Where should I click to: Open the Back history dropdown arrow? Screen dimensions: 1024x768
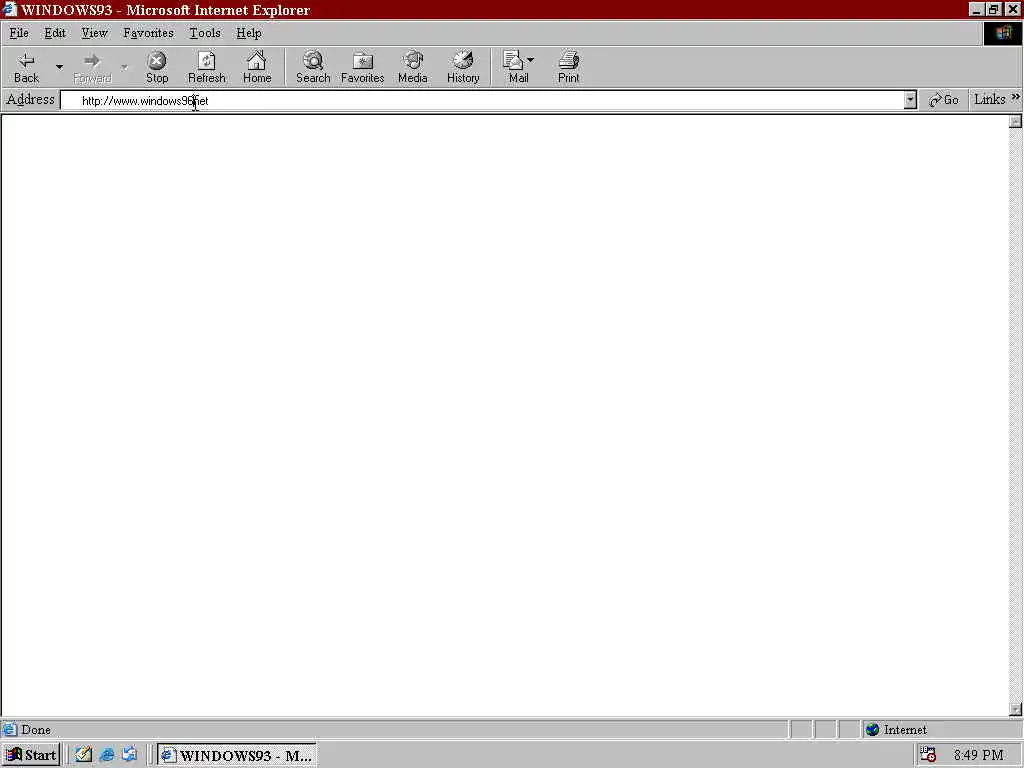tap(59, 67)
